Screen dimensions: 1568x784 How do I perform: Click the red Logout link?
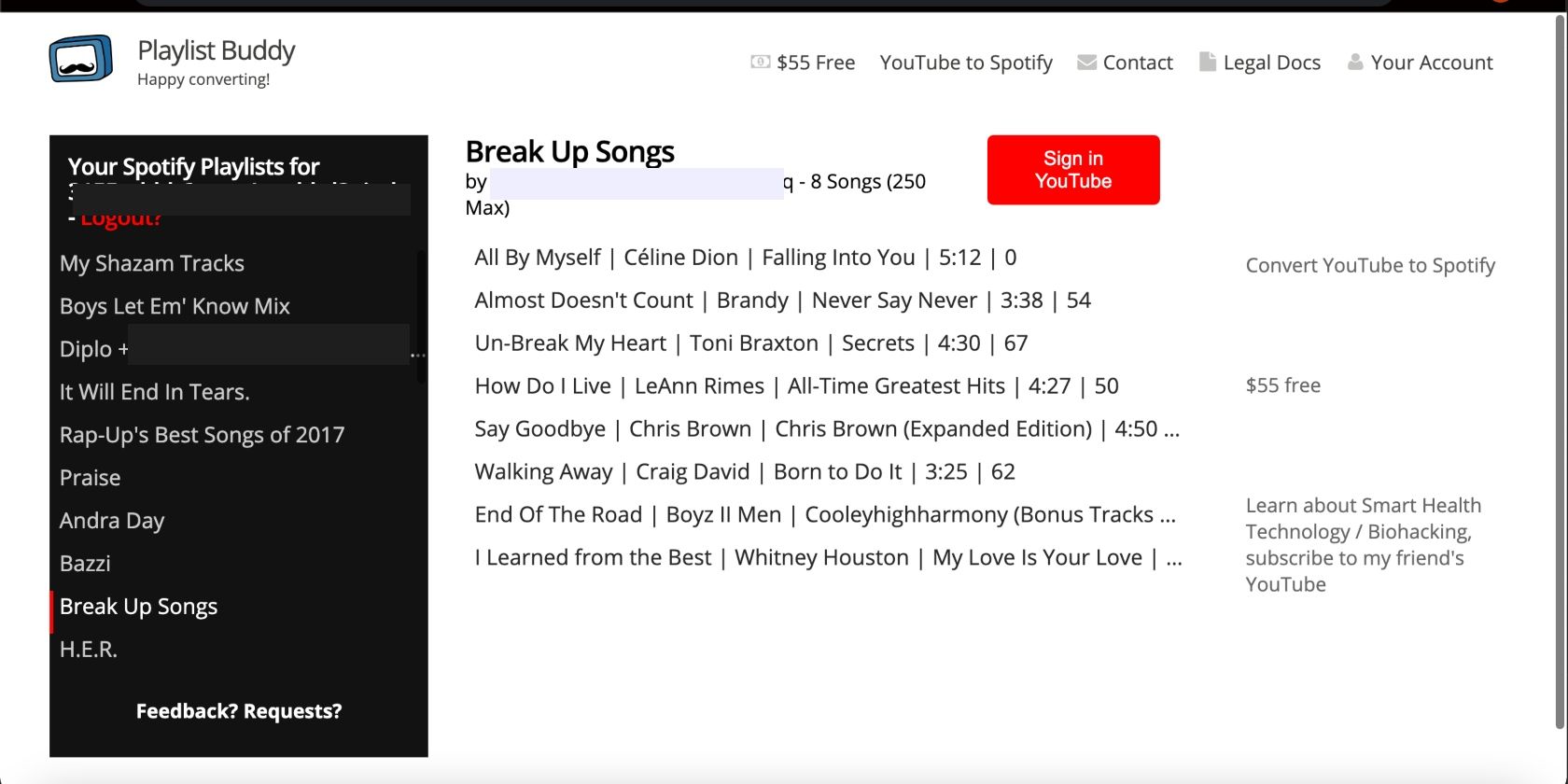[121, 222]
